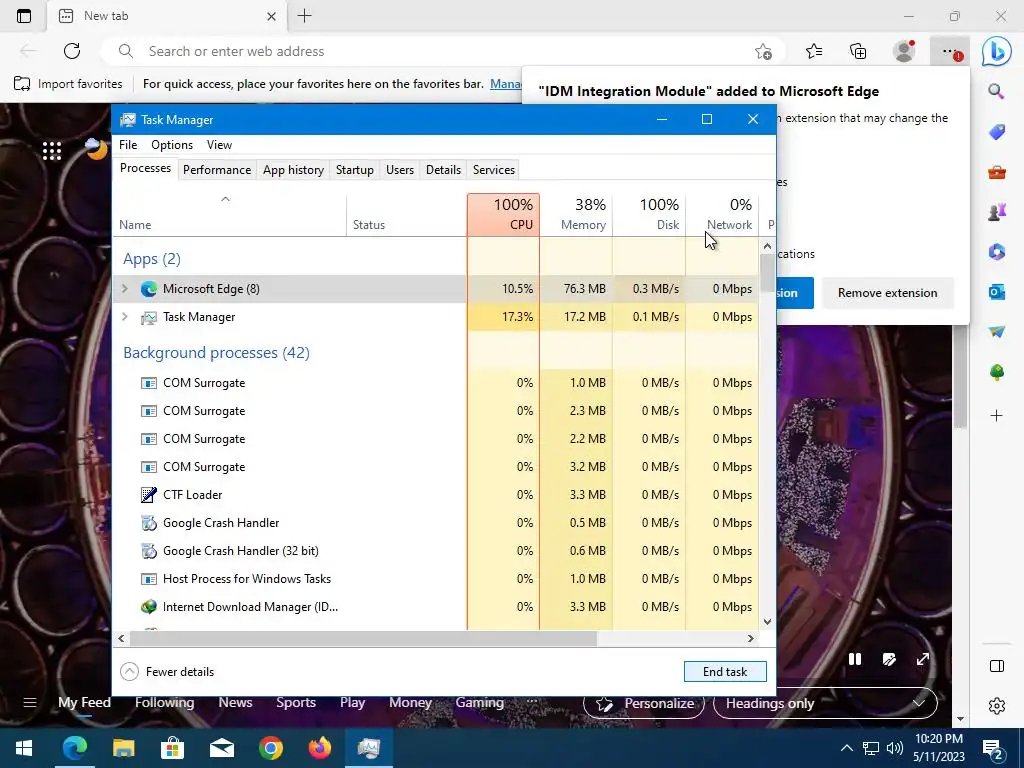Toggle sidebar visibility icon near bottom
Screen dimensions: 1024x768
pos(997,666)
